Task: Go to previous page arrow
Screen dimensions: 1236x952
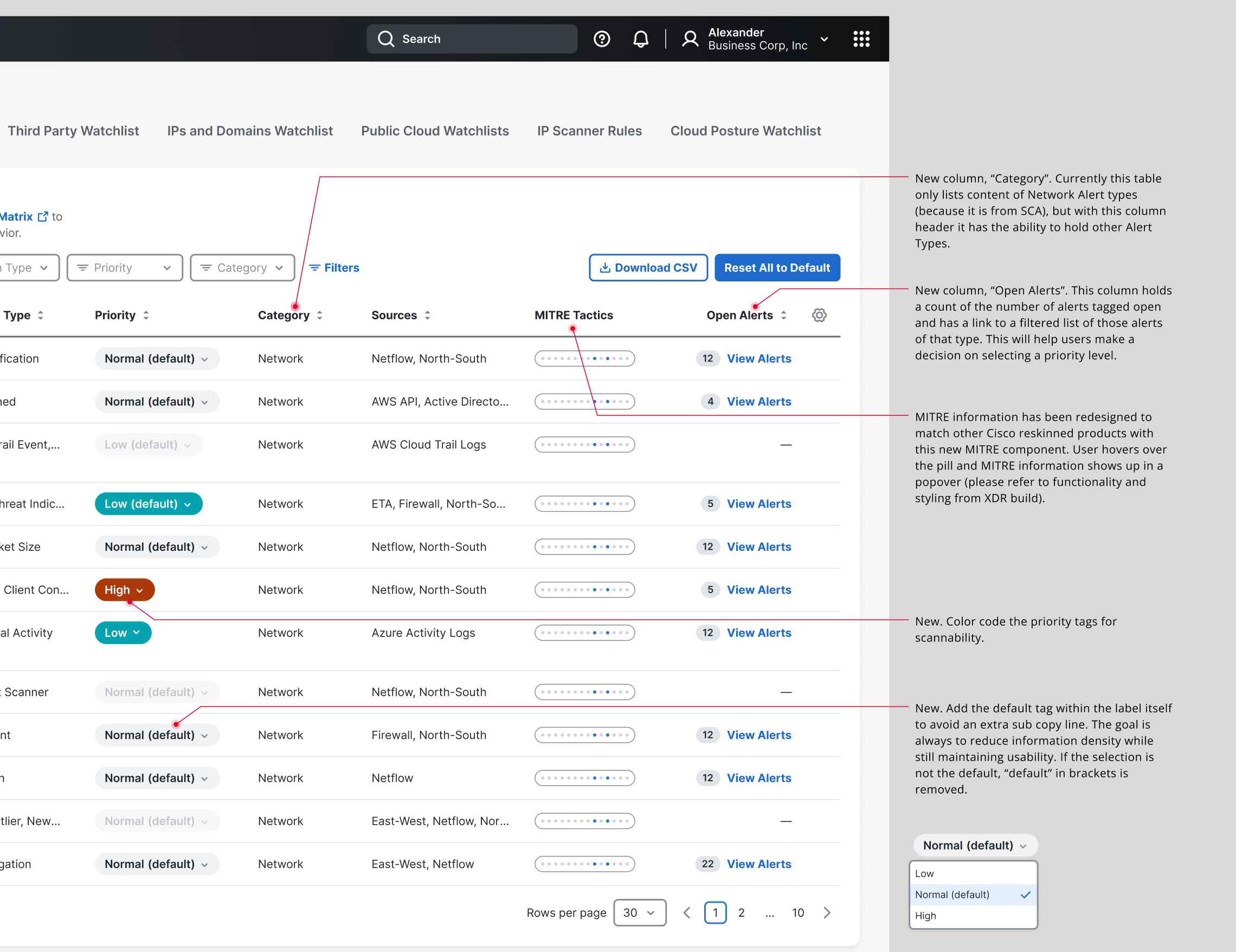Action: tap(686, 912)
